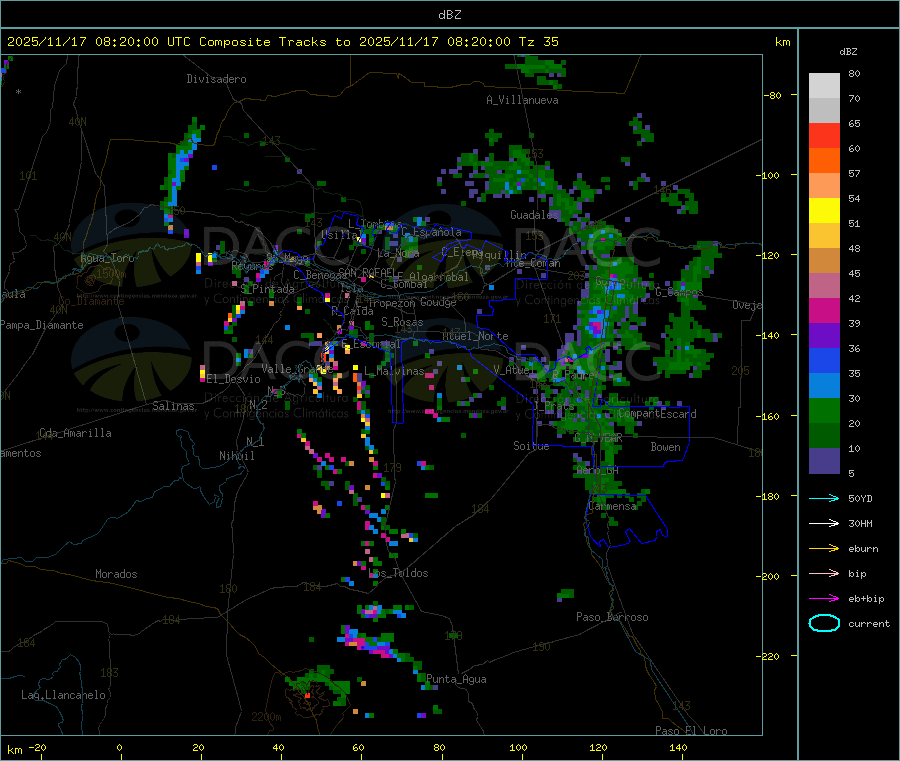
Task: Click the -80 km y-axis tick label
Action: [x=773, y=95]
